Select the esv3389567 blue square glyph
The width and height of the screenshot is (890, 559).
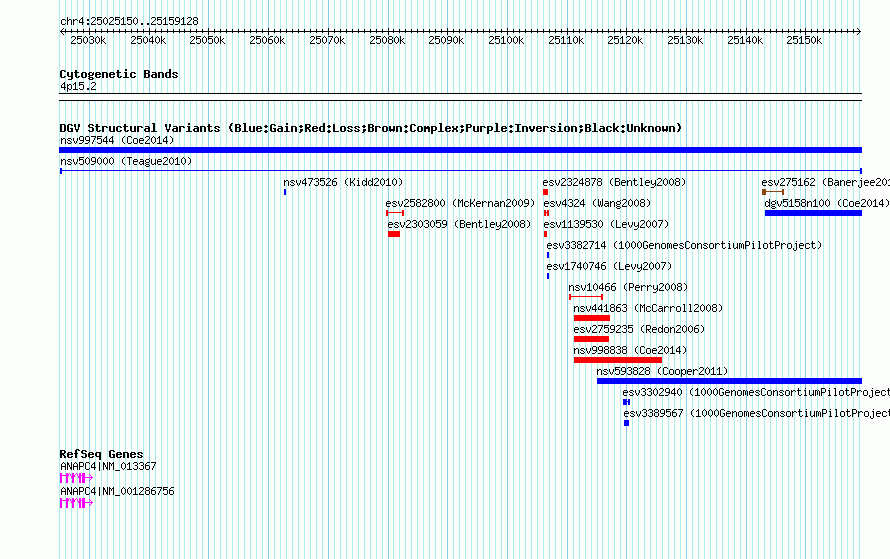[x=627, y=423]
